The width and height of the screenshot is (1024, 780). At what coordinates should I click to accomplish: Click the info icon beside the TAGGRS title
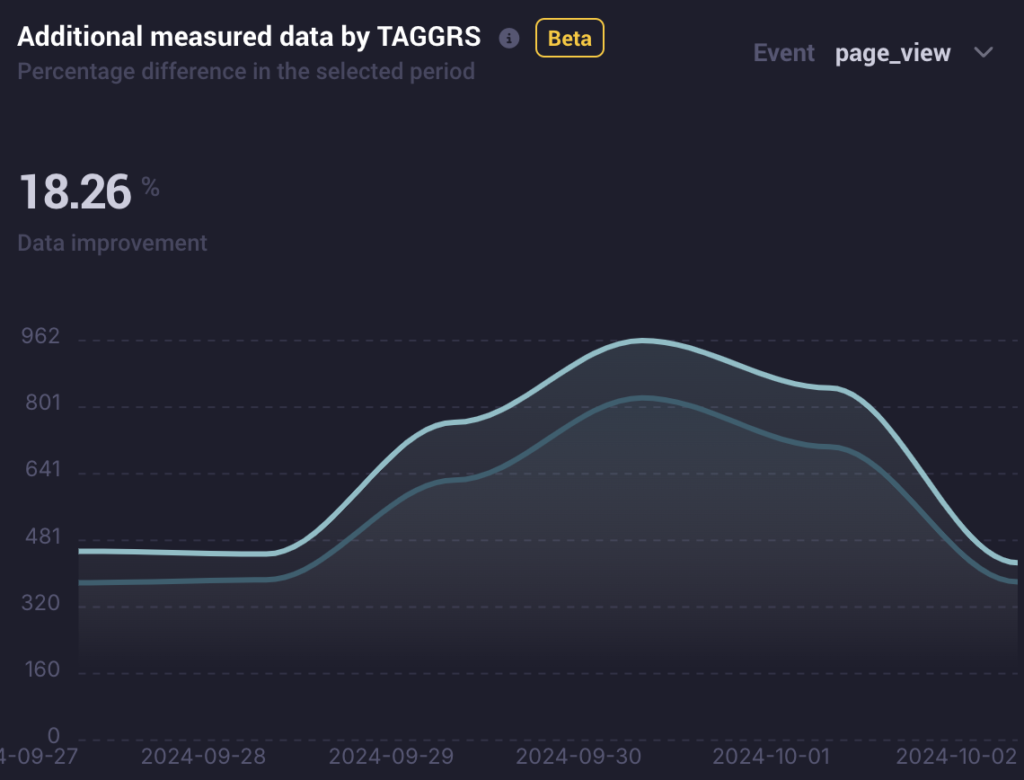tap(509, 38)
